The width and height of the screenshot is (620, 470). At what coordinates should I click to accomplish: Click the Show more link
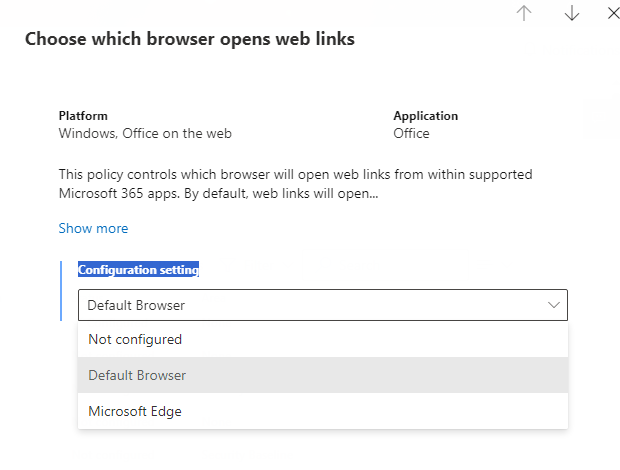pyautogui.click(x=93, y=228)
